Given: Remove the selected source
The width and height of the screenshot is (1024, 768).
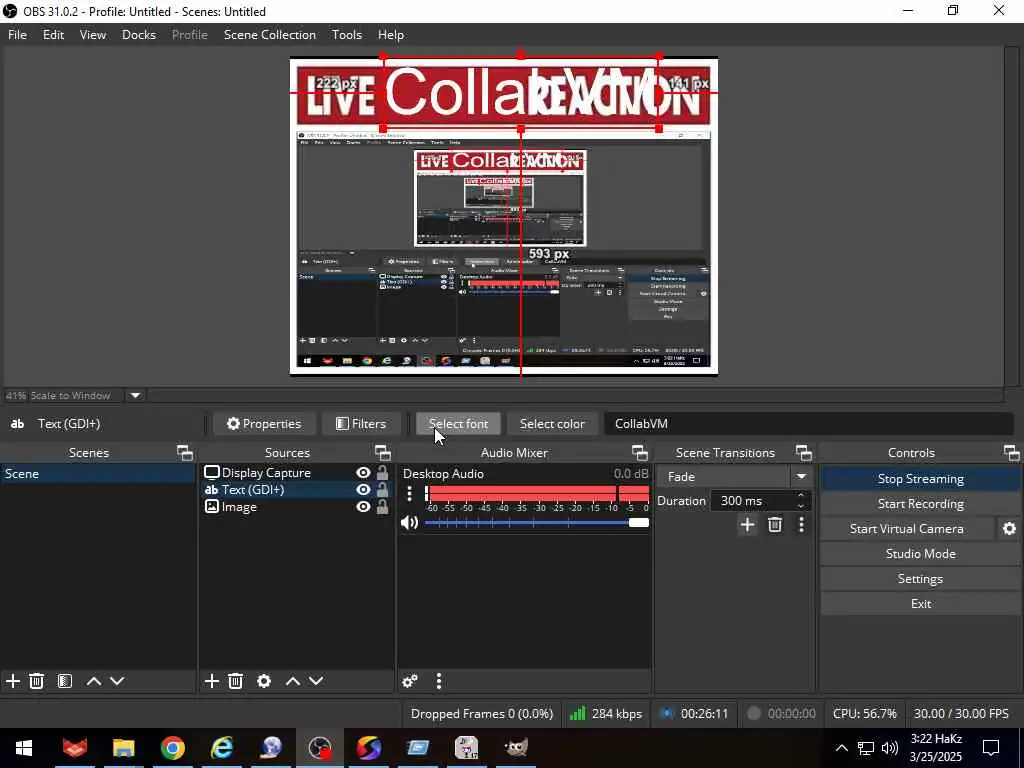Looking at the screenshot, I should [236, 681].
